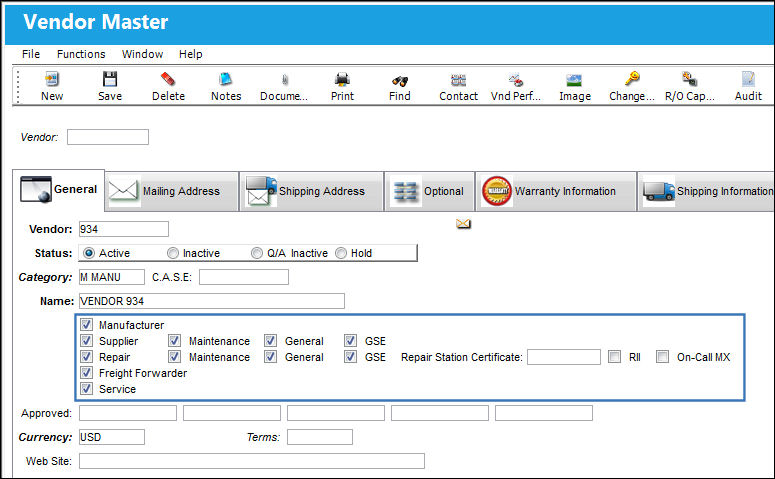The height and width of the screenshot is (479, 775).
Task: Select the Inactive status radio button
Action: pos(172,253)
